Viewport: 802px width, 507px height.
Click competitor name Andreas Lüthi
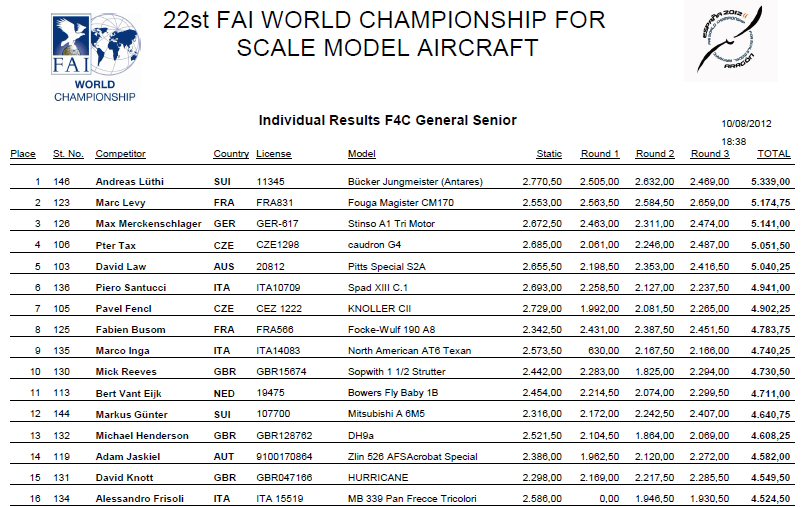129,182
